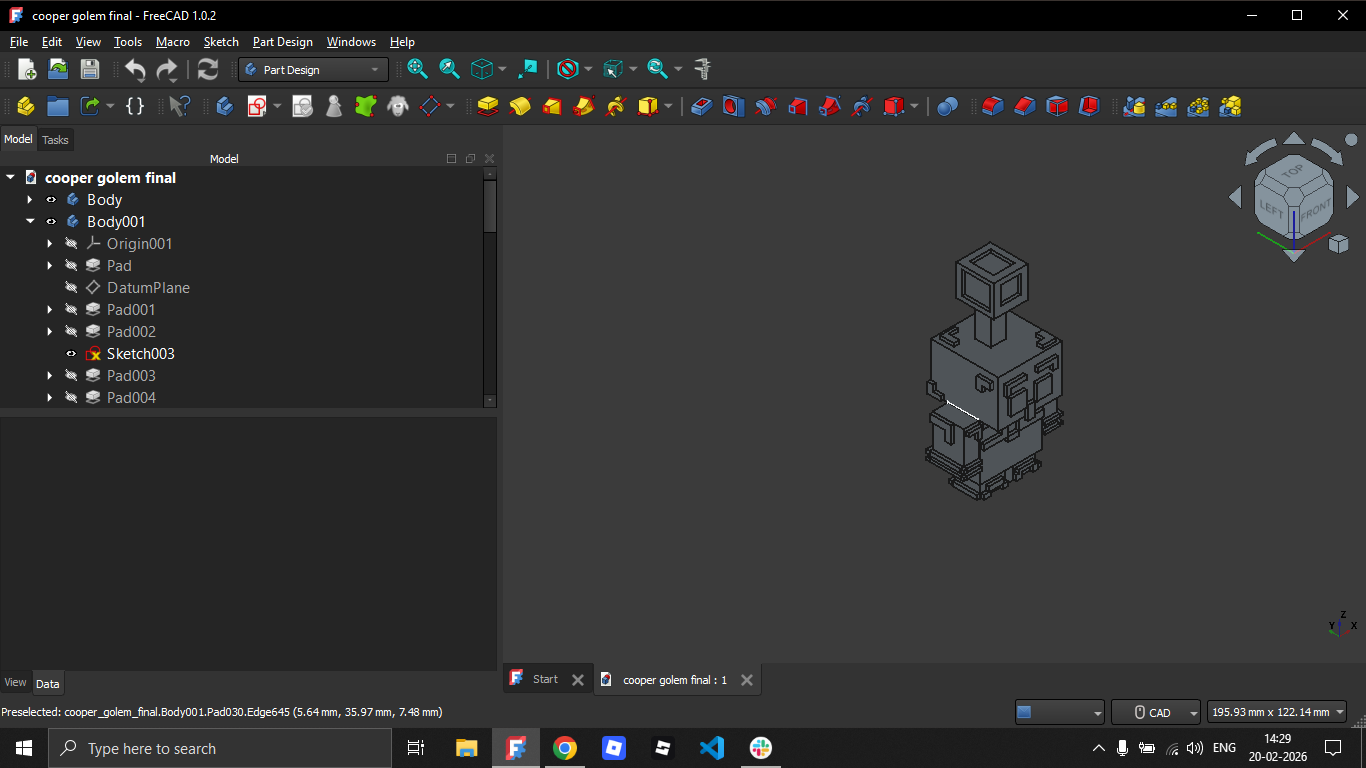Screen dimensions: 1366x768
Task: Switch to the Start document tab
Action: [x=546, y=679]
